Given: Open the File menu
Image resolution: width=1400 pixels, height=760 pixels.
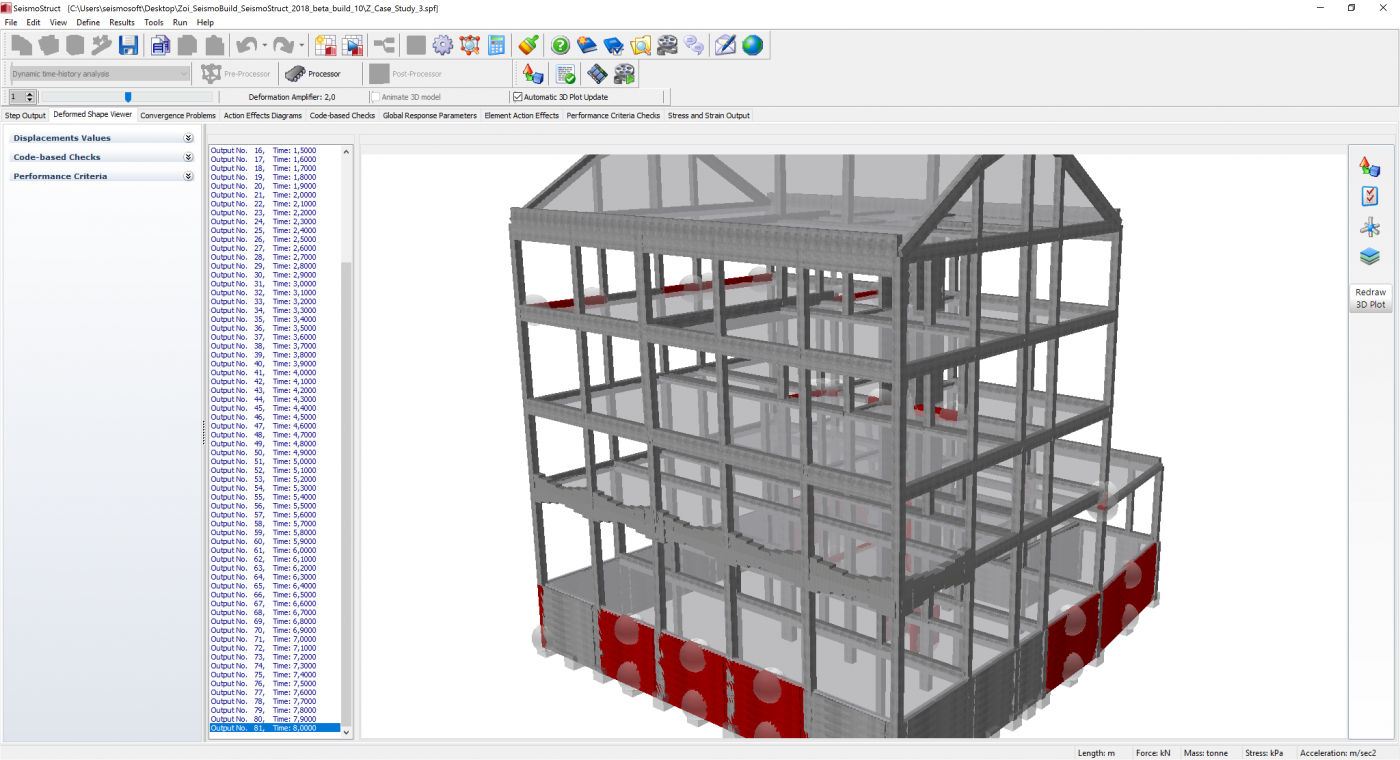Looking at the screenshot, I should 11,22.
